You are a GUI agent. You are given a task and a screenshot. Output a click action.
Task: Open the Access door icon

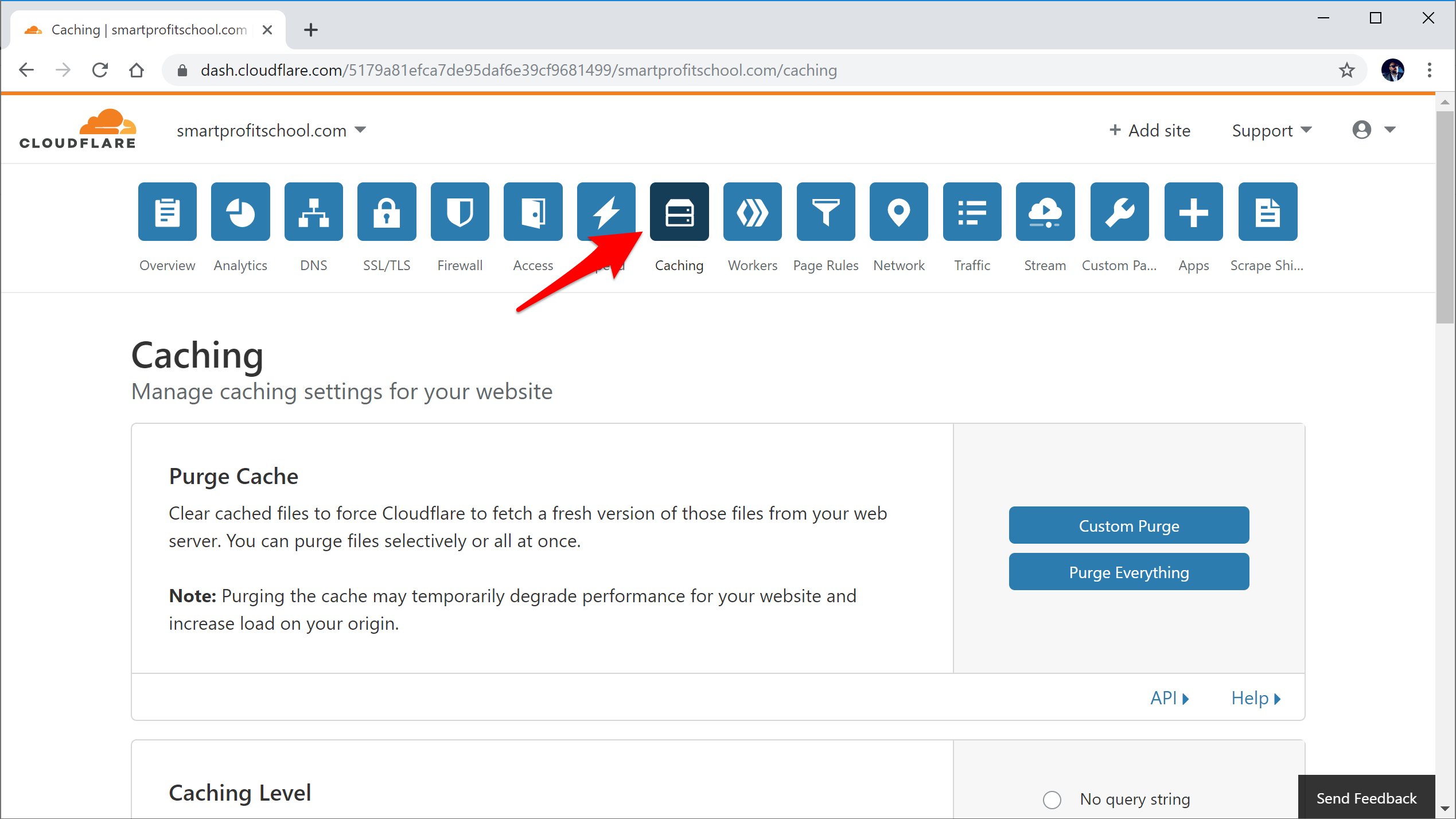point(533,212)
